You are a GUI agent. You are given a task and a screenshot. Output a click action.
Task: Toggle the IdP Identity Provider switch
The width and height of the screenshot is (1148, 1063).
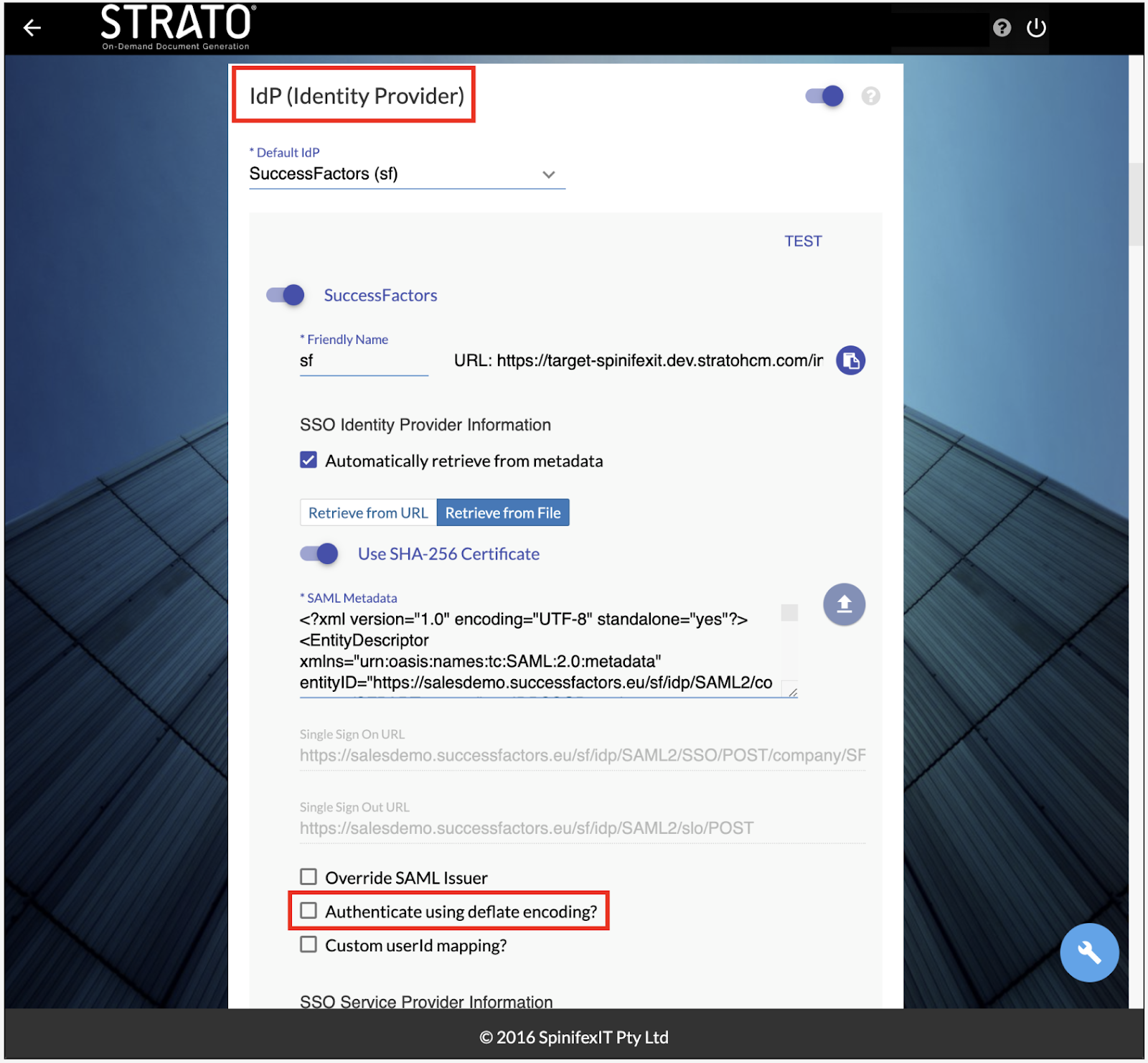coord(824,96)
